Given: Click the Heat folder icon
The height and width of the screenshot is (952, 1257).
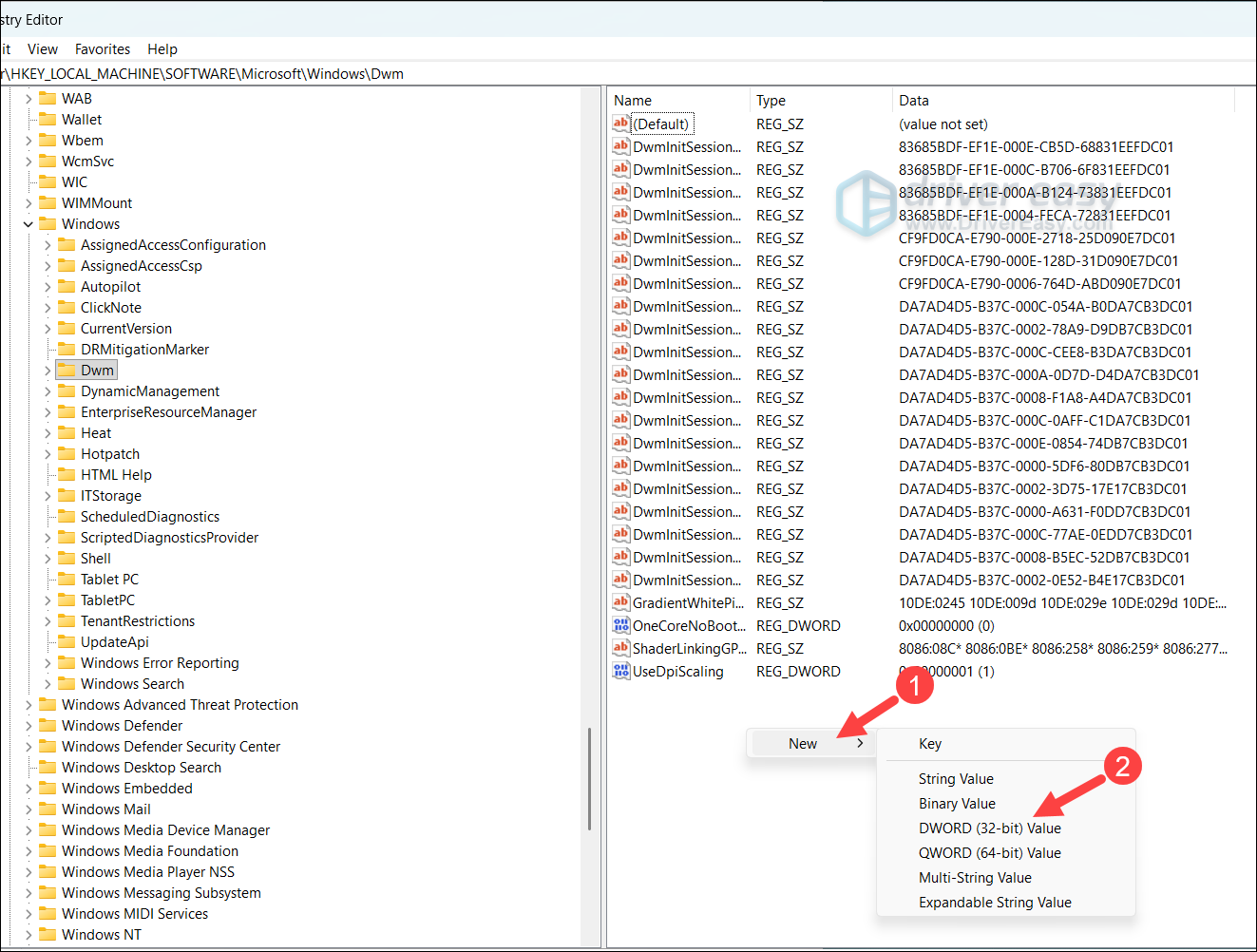Looking at the screenshot, I should coord(67,432).
